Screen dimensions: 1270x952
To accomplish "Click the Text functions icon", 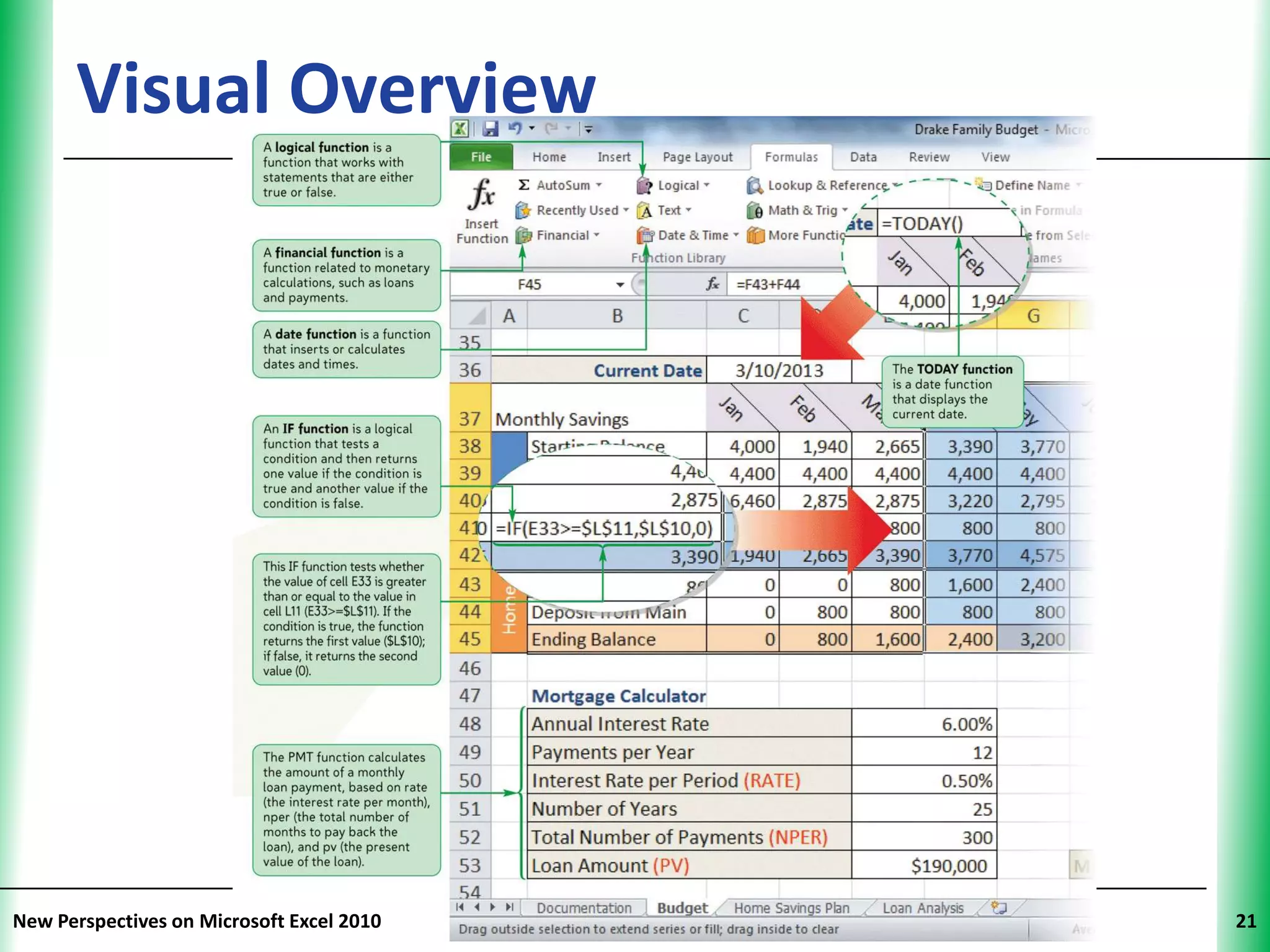I will tap(645, 211).
